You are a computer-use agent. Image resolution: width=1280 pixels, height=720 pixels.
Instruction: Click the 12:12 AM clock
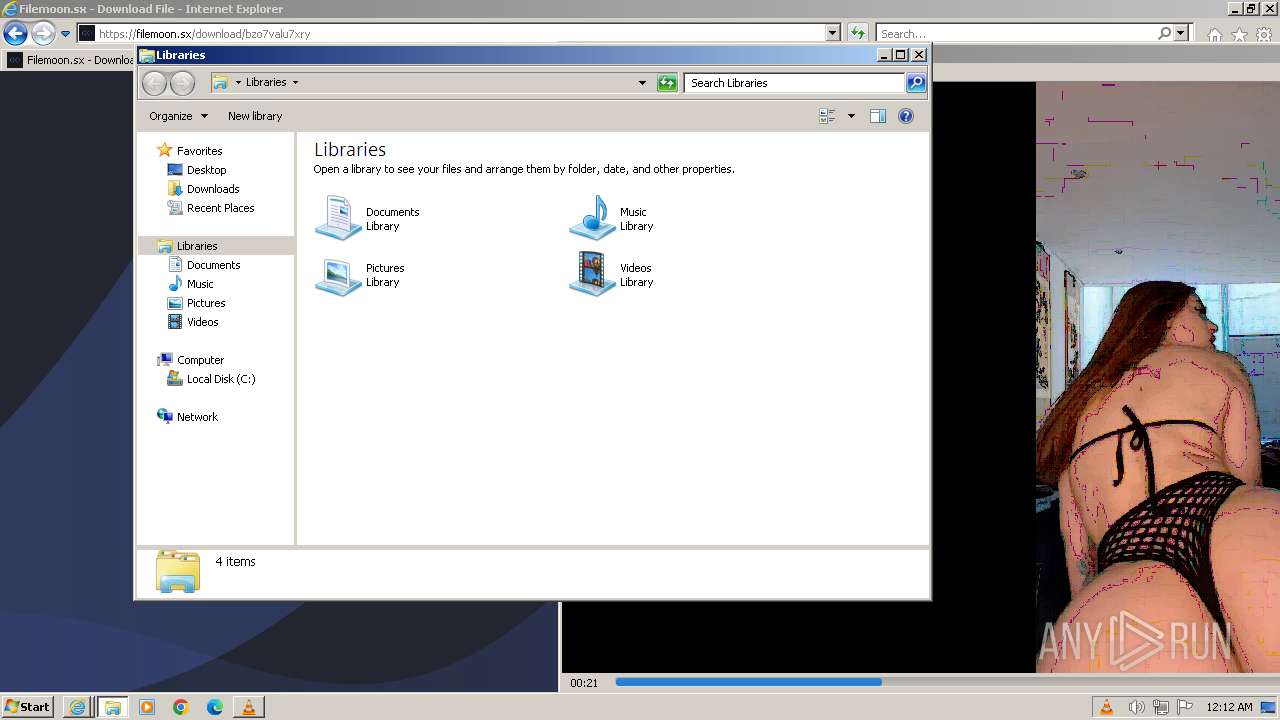coord(1229,707)
